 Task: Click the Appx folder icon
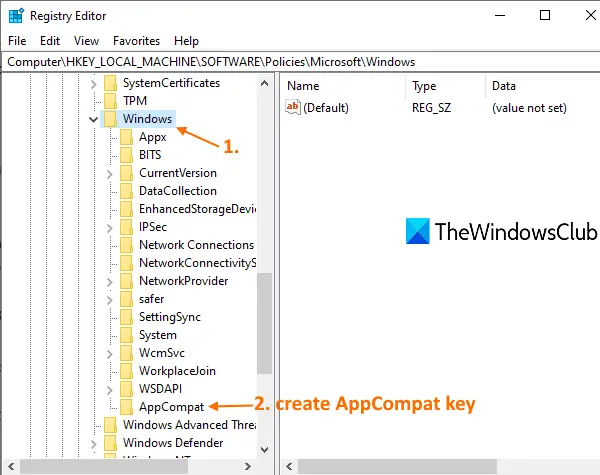click(127, 137)
